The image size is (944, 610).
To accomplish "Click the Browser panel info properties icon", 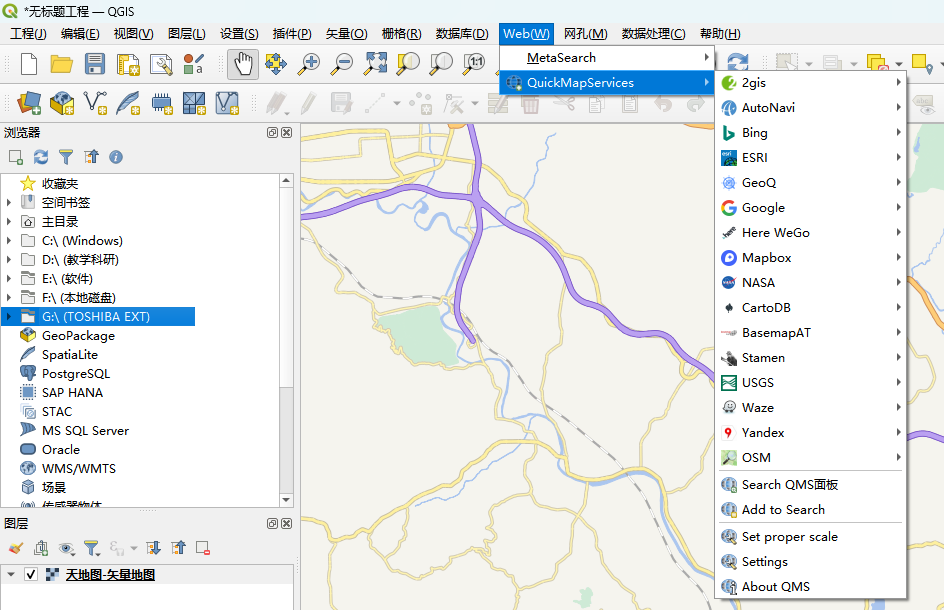I will click(x=116, y=157).
